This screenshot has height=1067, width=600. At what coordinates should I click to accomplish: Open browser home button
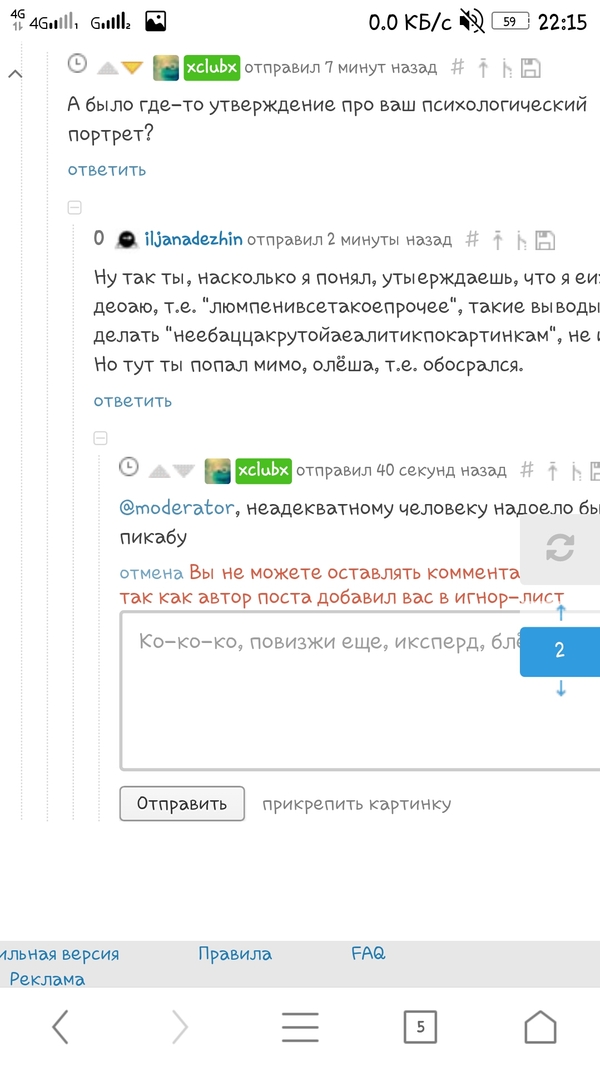pyautogui.click(x=540, y=1026)
